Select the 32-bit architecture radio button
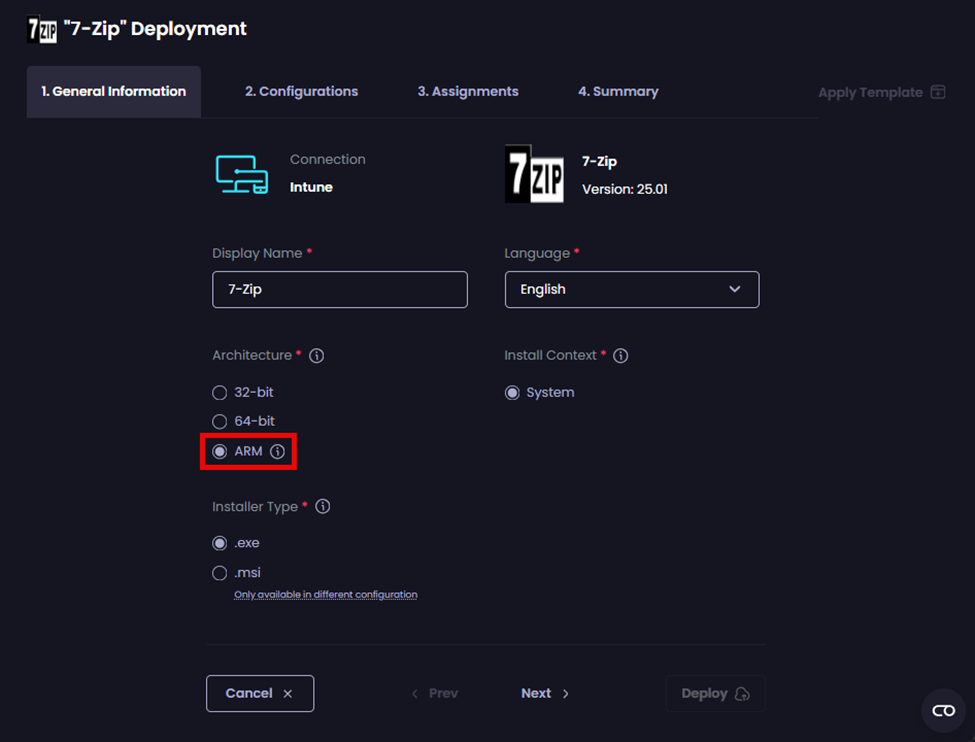 click(x=219, y=392)
